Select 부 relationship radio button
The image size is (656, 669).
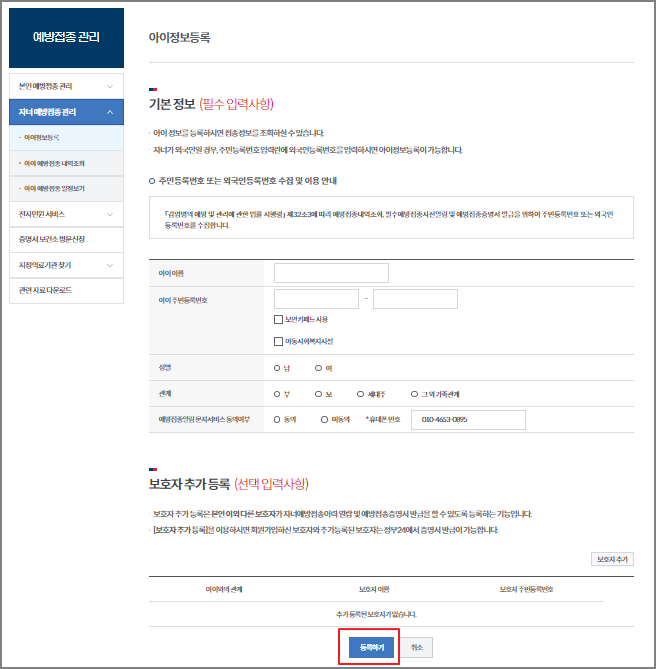(x=277, y=394)
